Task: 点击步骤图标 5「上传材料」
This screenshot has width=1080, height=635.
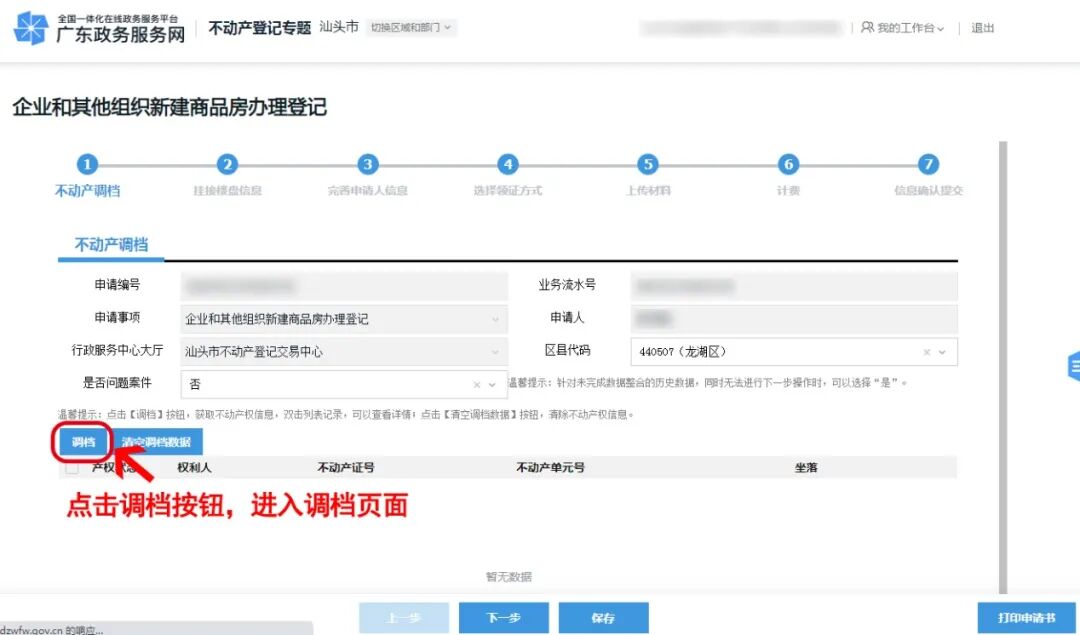Action: point(647,164)
